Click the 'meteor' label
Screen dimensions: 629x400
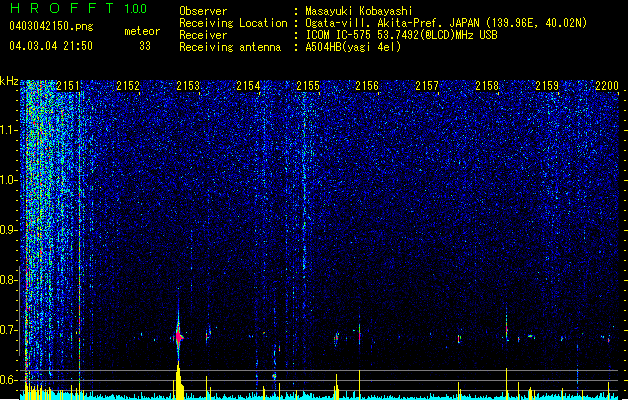(x=142, y=31)
